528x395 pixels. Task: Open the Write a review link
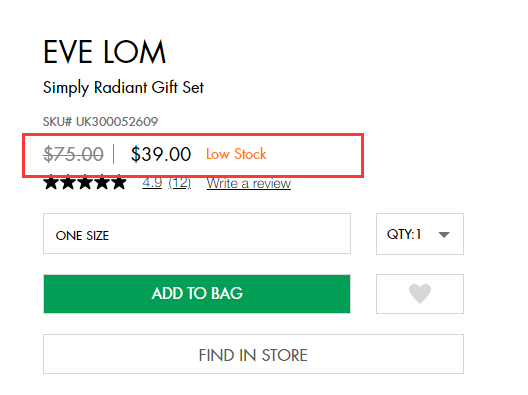coord(249,184)
